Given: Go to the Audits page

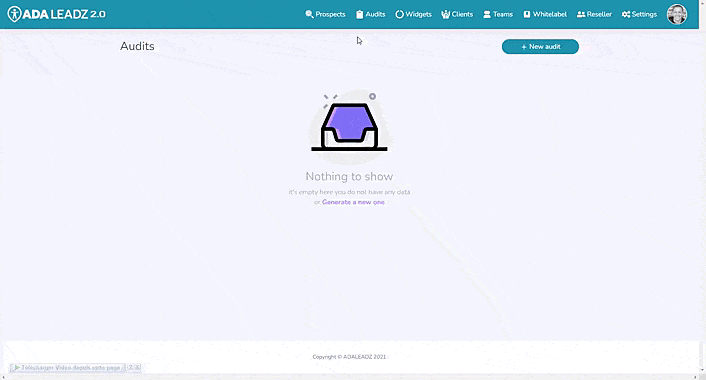Looking at the screenshot, I should [x=371, y=14].
